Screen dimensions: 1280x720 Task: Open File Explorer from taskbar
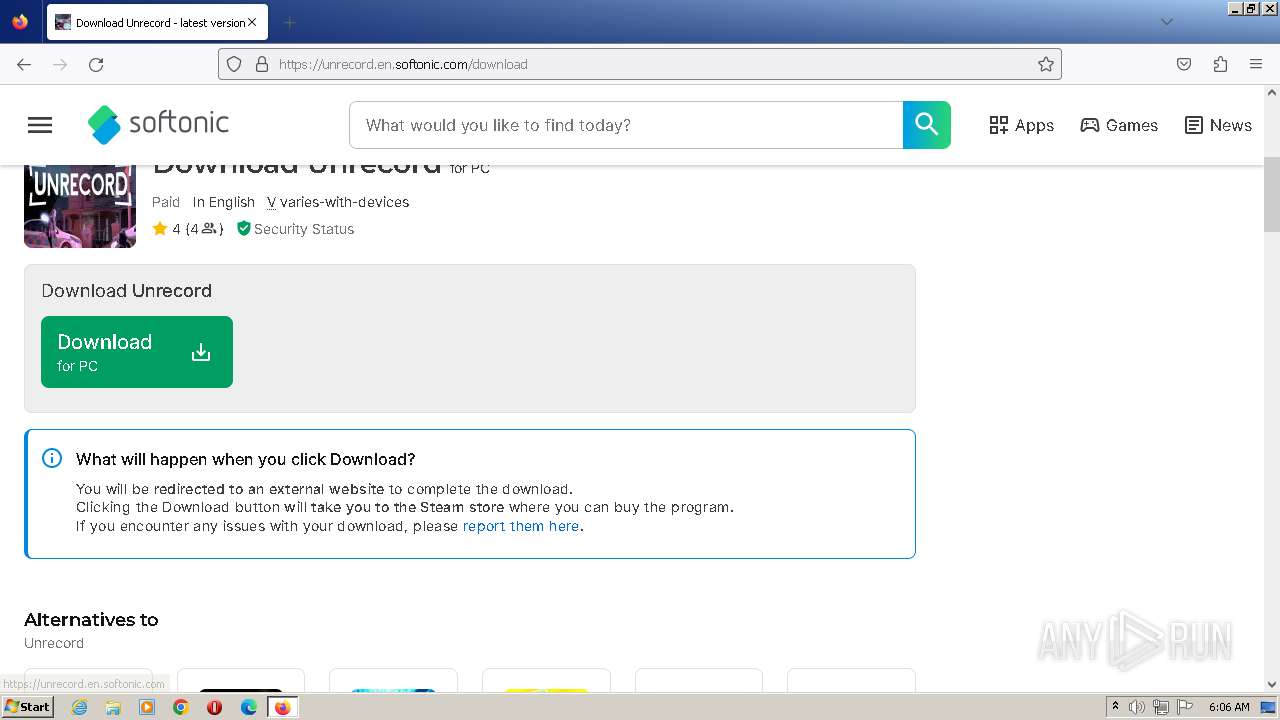click(x=113, y=707)
